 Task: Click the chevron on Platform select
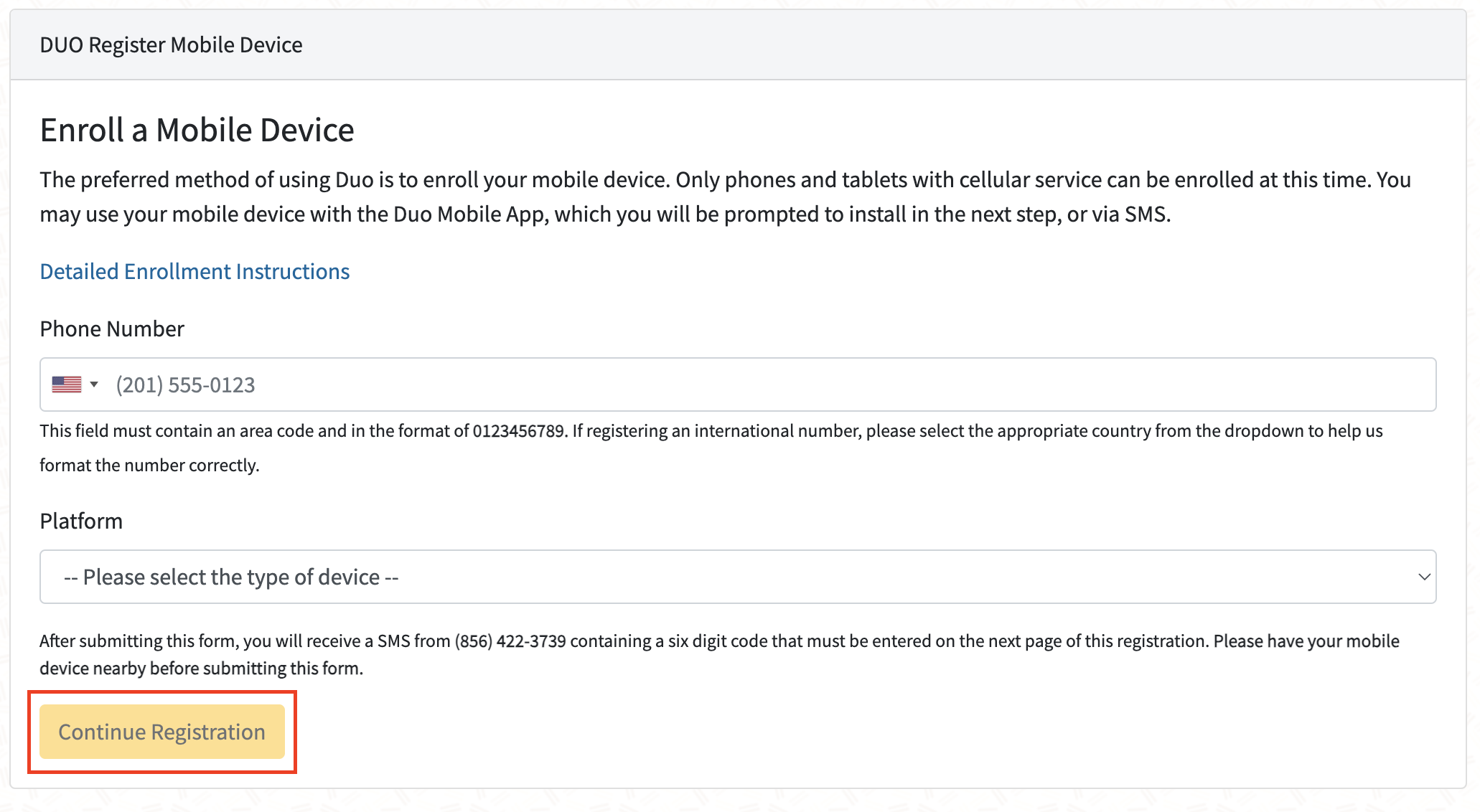(x=1424, y=577)
